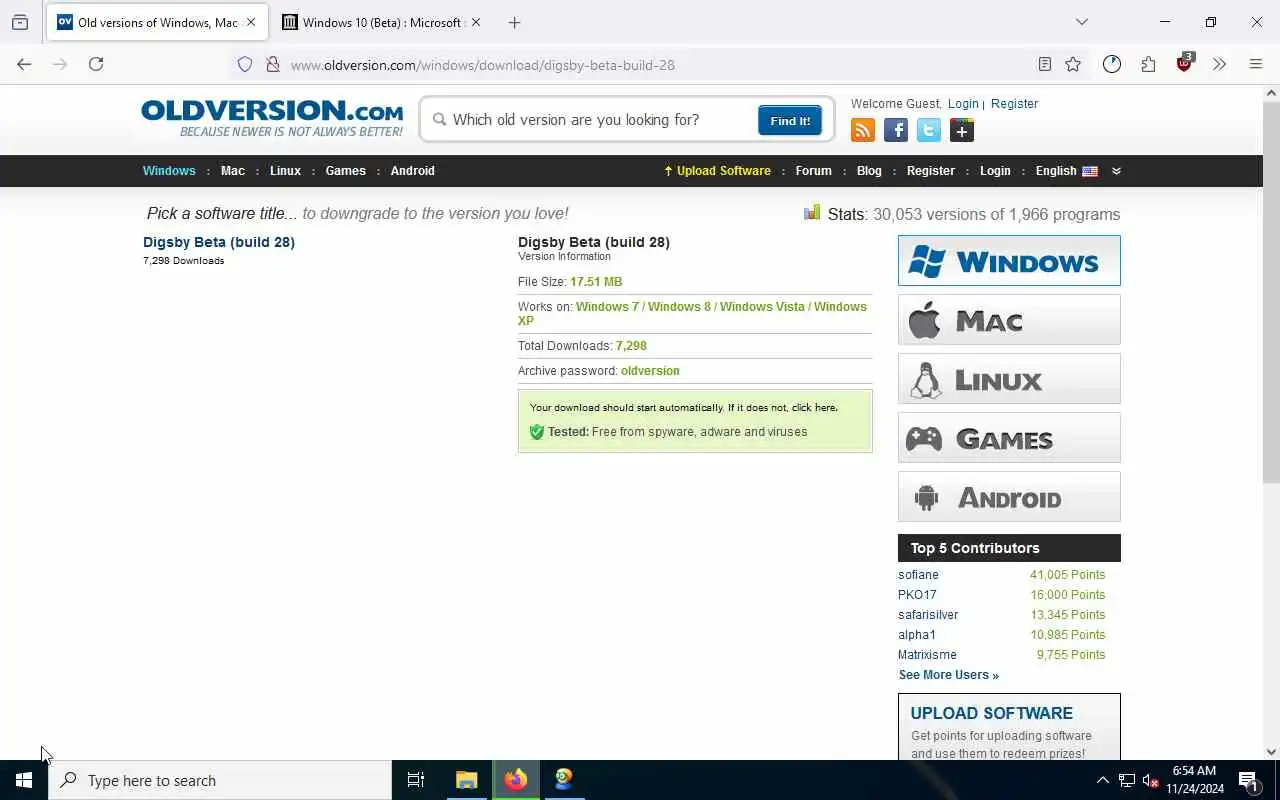Switch to Windows 10 (Beta) tab
1280x800 pixels.
pos(381,22)
